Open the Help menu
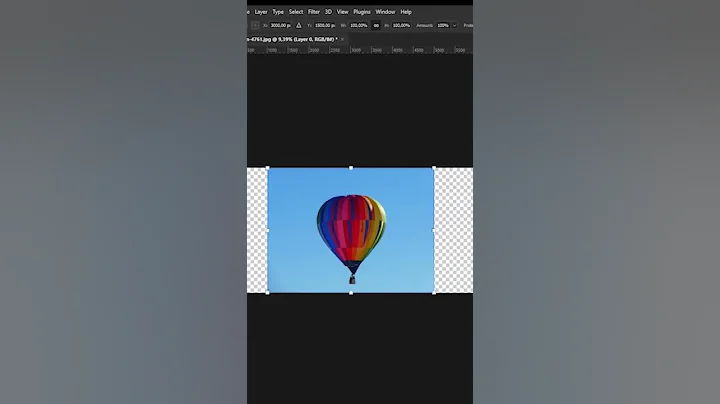This screenshot has height=404, width=720. [406, 12]
